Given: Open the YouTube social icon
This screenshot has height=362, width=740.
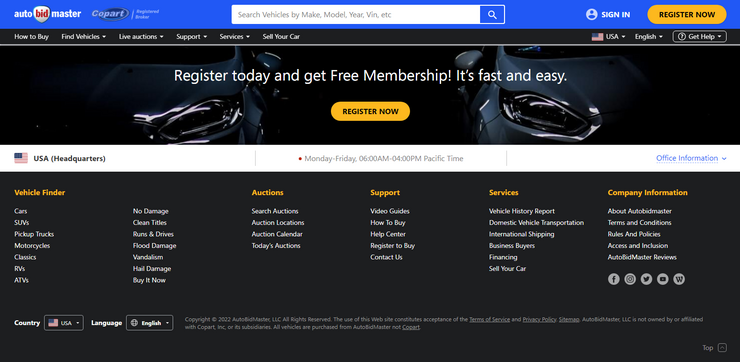Looking at the screenshot, I should (x=663, y=279).
